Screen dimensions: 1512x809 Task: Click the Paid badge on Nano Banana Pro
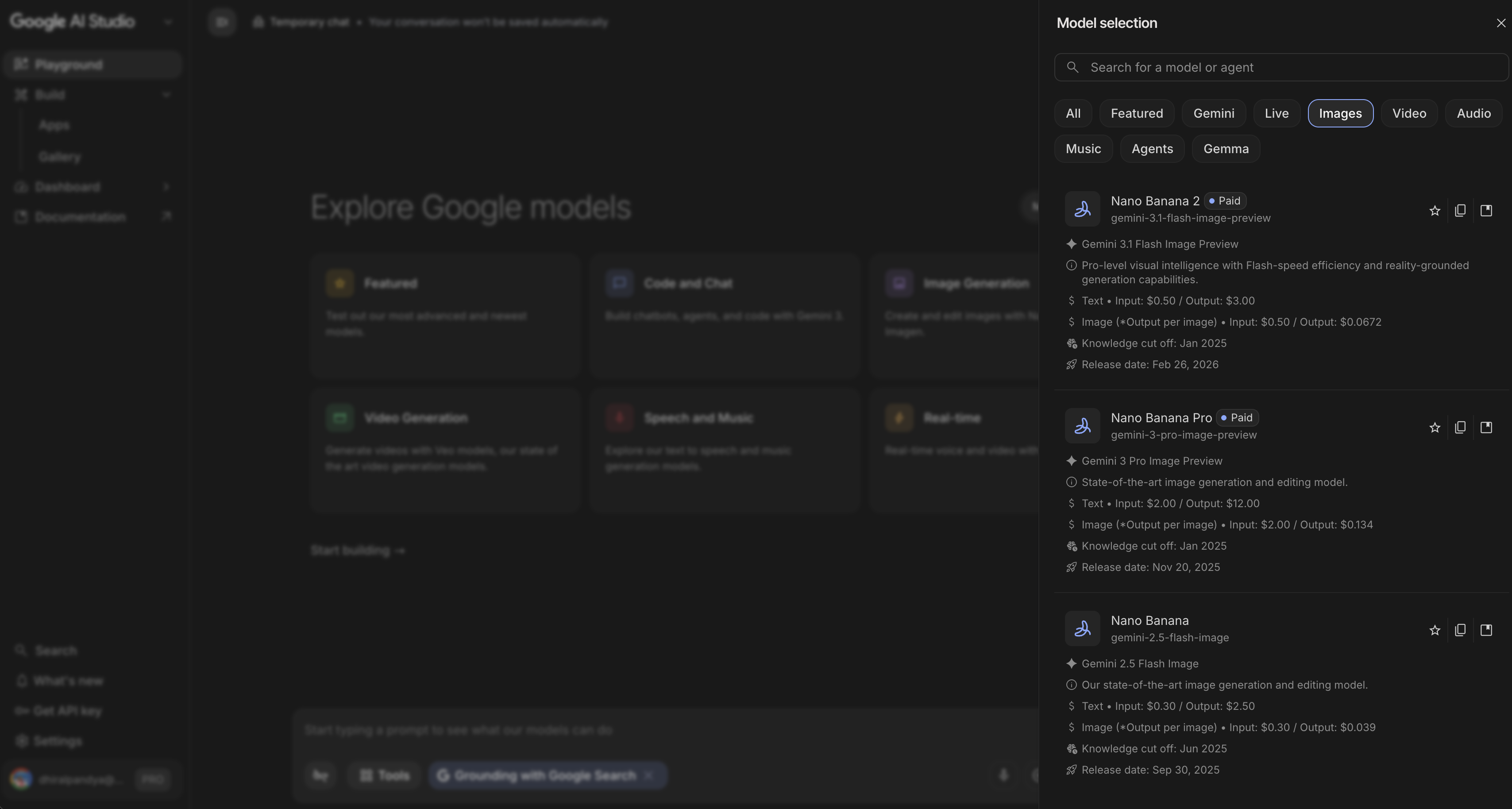(x=1237, y=417)
